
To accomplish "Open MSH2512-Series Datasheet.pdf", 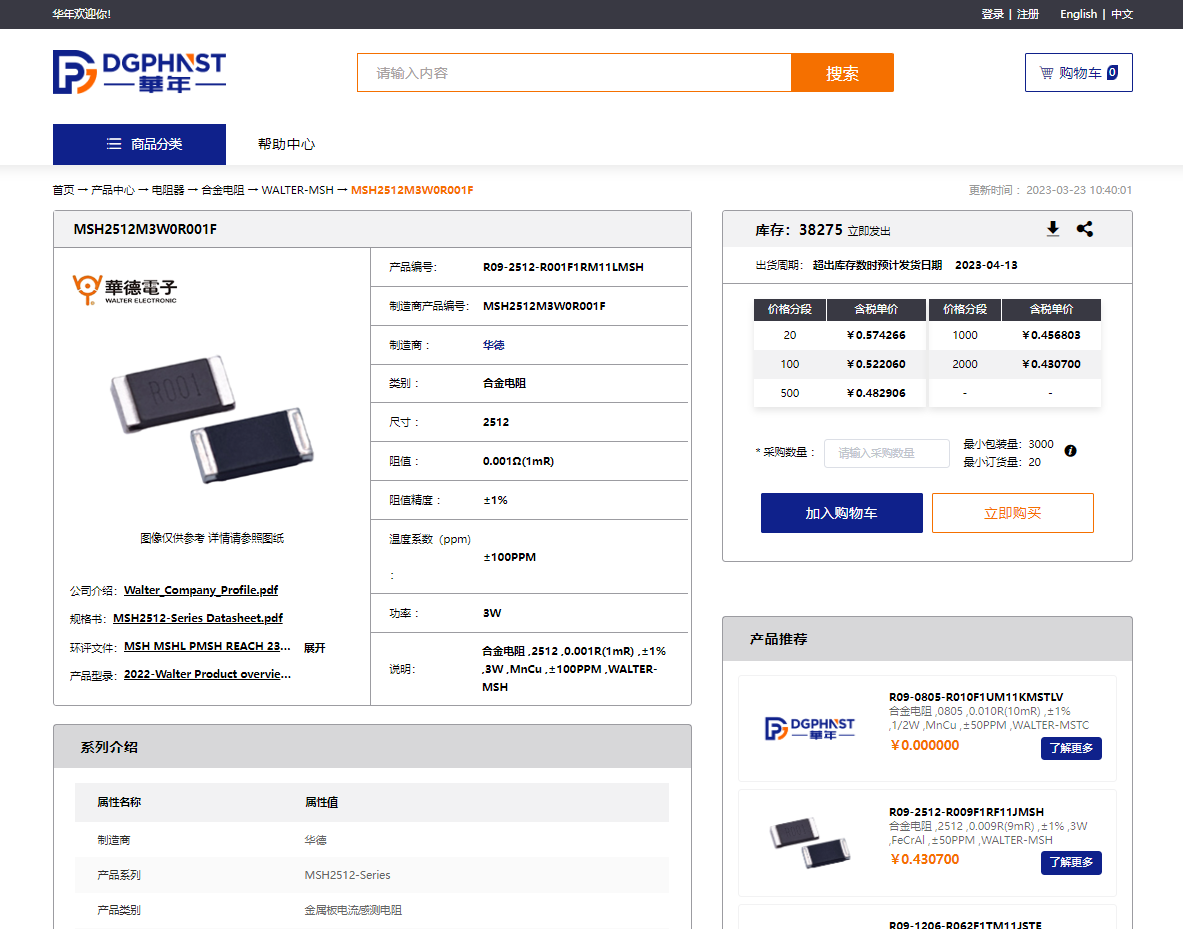I will [198, 618].
